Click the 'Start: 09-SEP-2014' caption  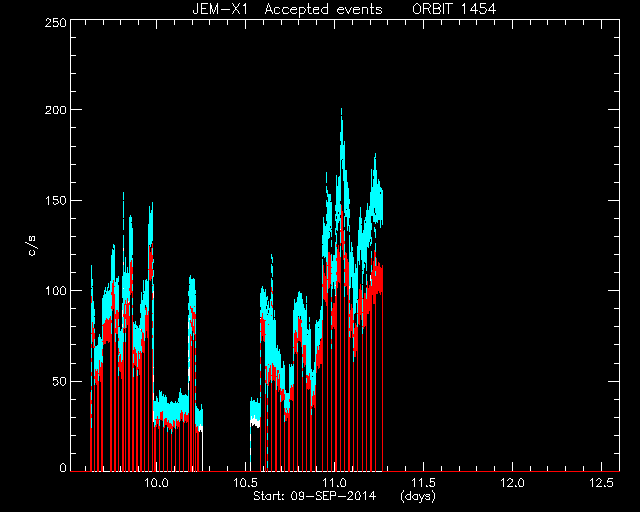tap(314, 496)
